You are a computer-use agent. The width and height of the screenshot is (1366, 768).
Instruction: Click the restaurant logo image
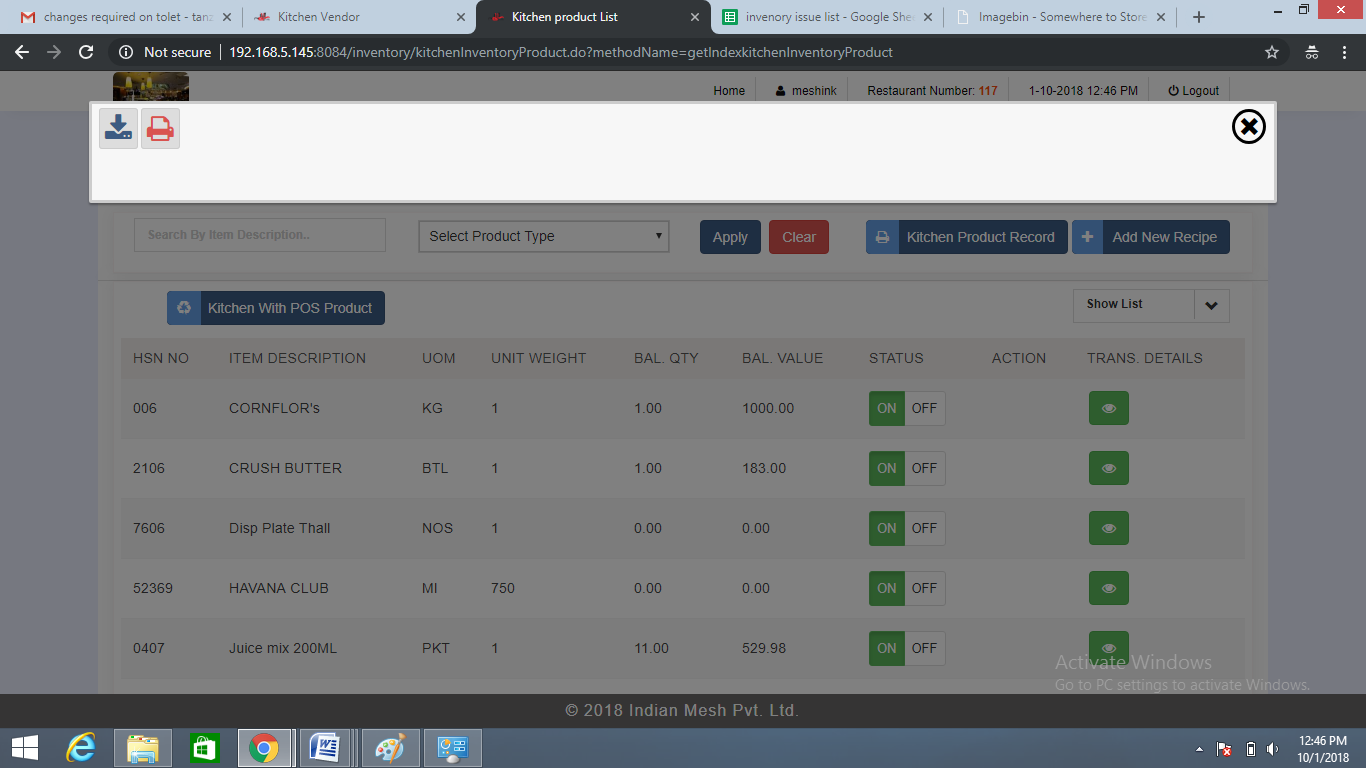(151, 87)
